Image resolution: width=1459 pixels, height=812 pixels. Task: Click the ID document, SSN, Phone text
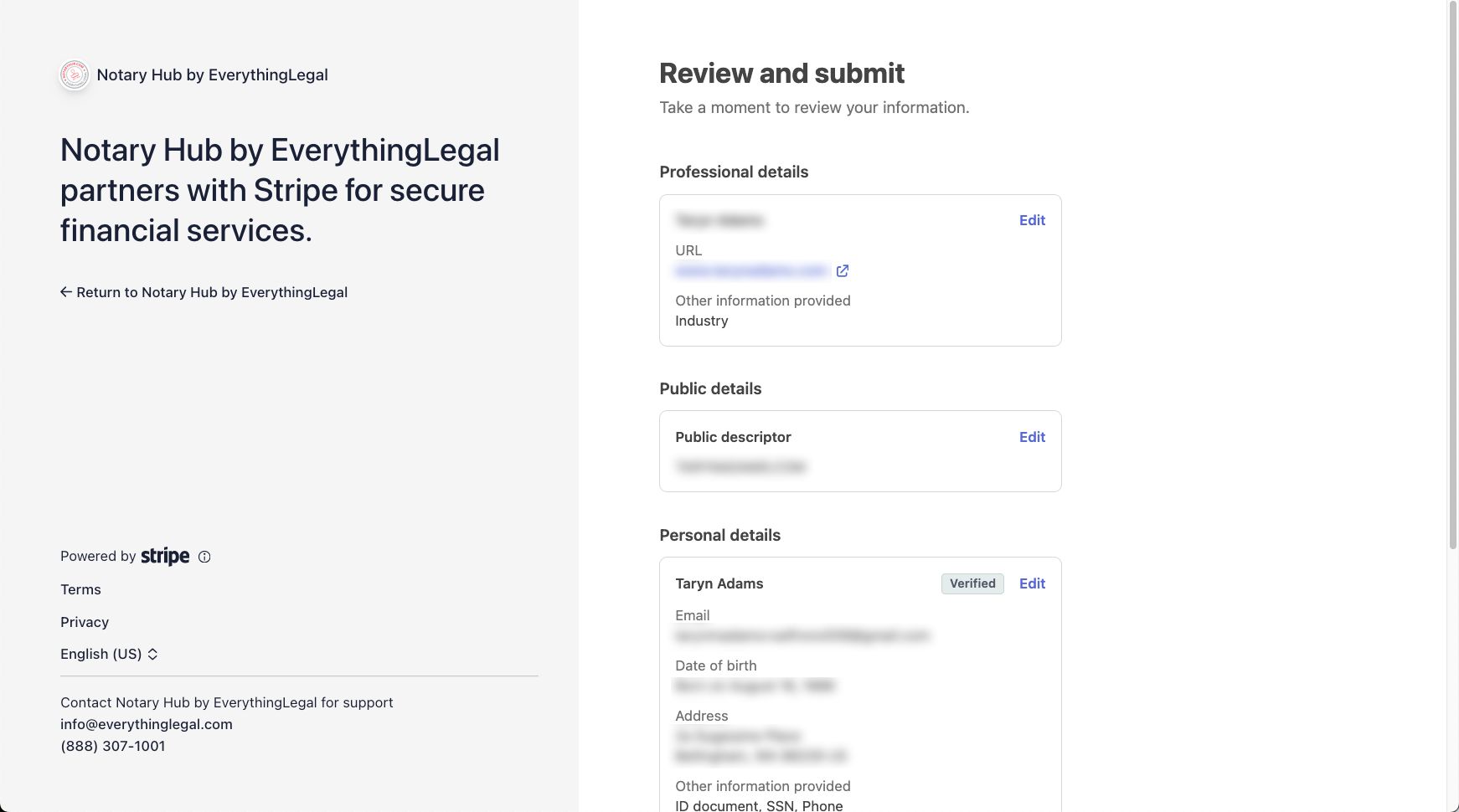pyautogui.click(x=759, y=805)
